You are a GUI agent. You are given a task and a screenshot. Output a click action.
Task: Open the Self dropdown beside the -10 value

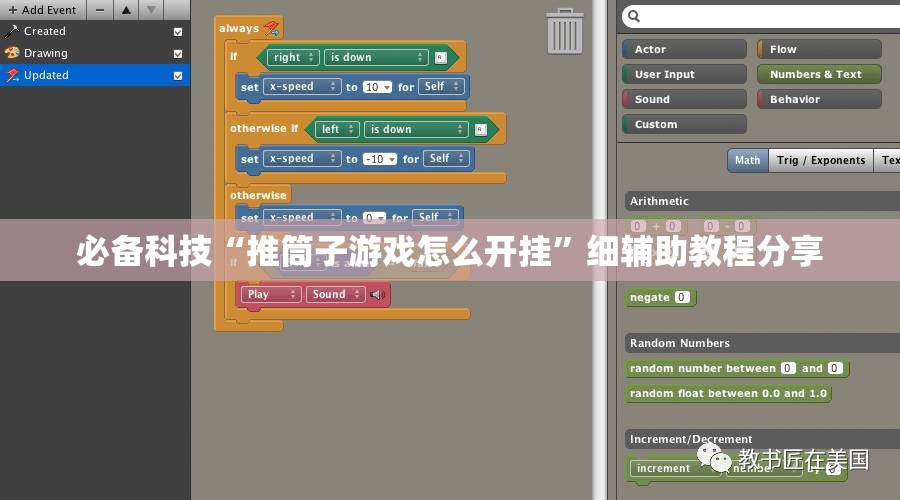click(446, 158)
